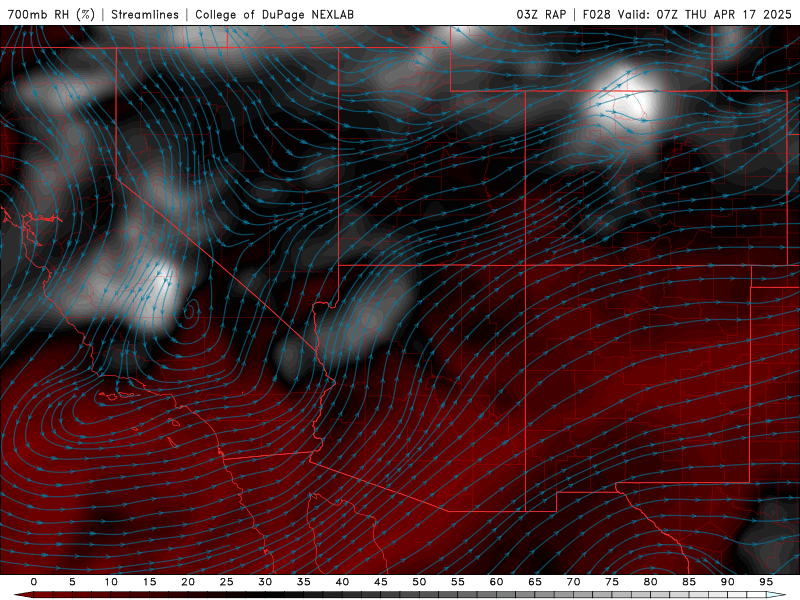The height and width of the screenshot is (600, 800).
Task: Click the "03Z RAP" model run label
Action: coord(541,14)
